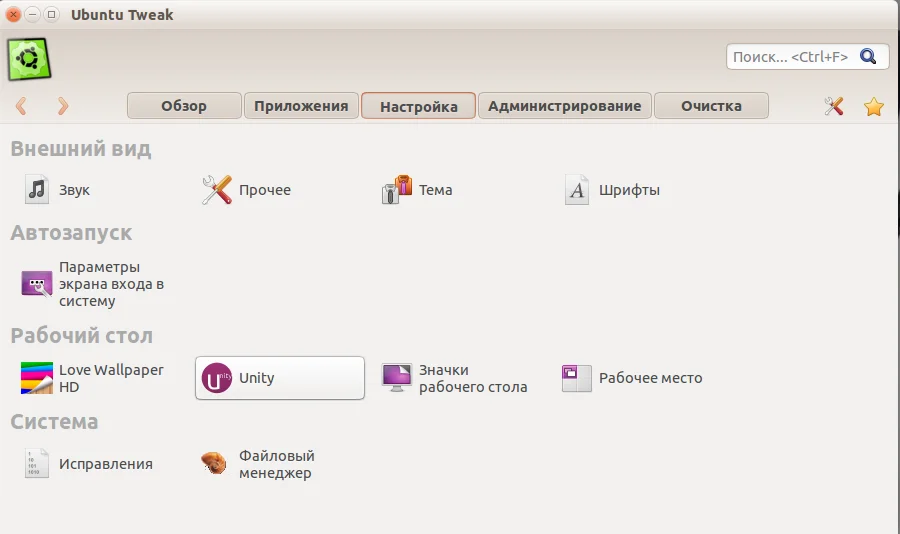
Task: Click the Шрифты label
Action: [x=630, y=190]
